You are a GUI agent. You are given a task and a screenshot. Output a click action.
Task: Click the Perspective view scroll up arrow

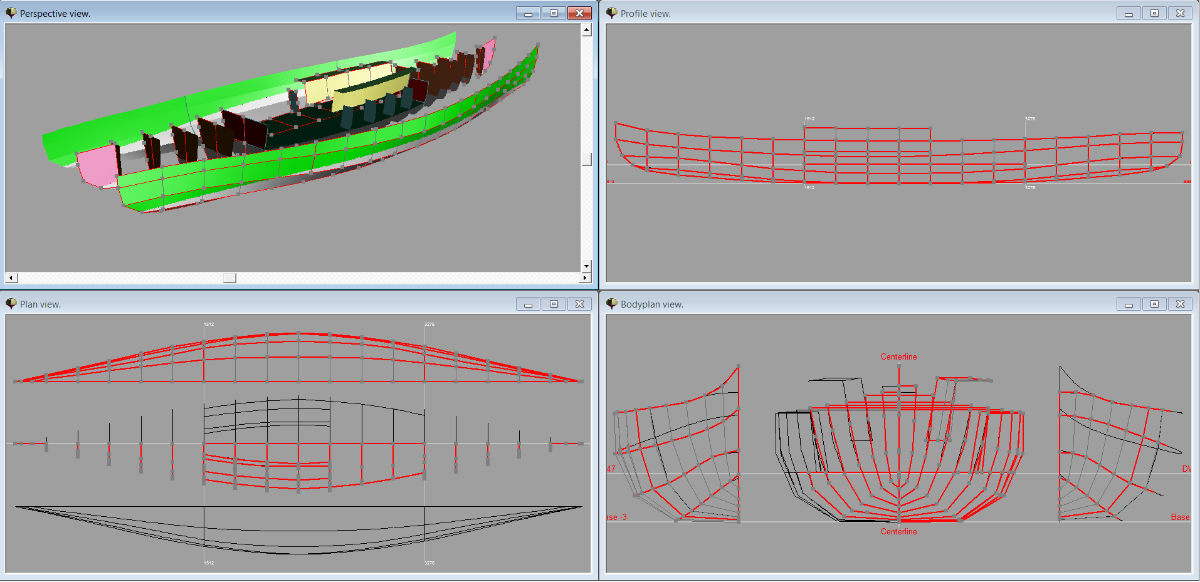click(587, 30)
